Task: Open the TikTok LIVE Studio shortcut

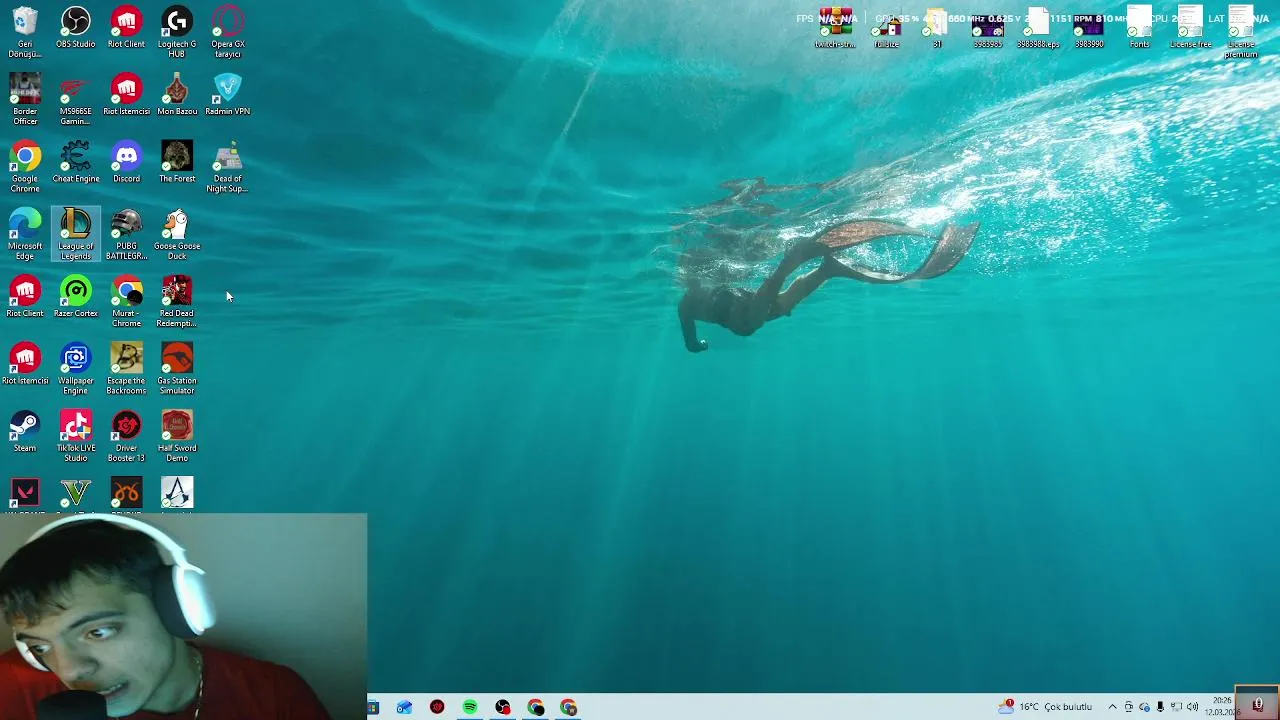Action: pyautogui.click(x=76, y=436)
